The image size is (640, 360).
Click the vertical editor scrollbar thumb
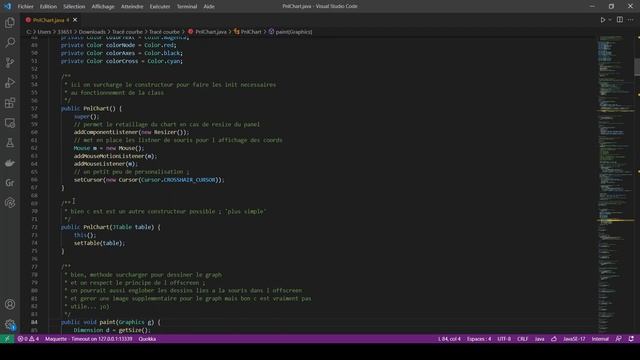tap(637, 67)
